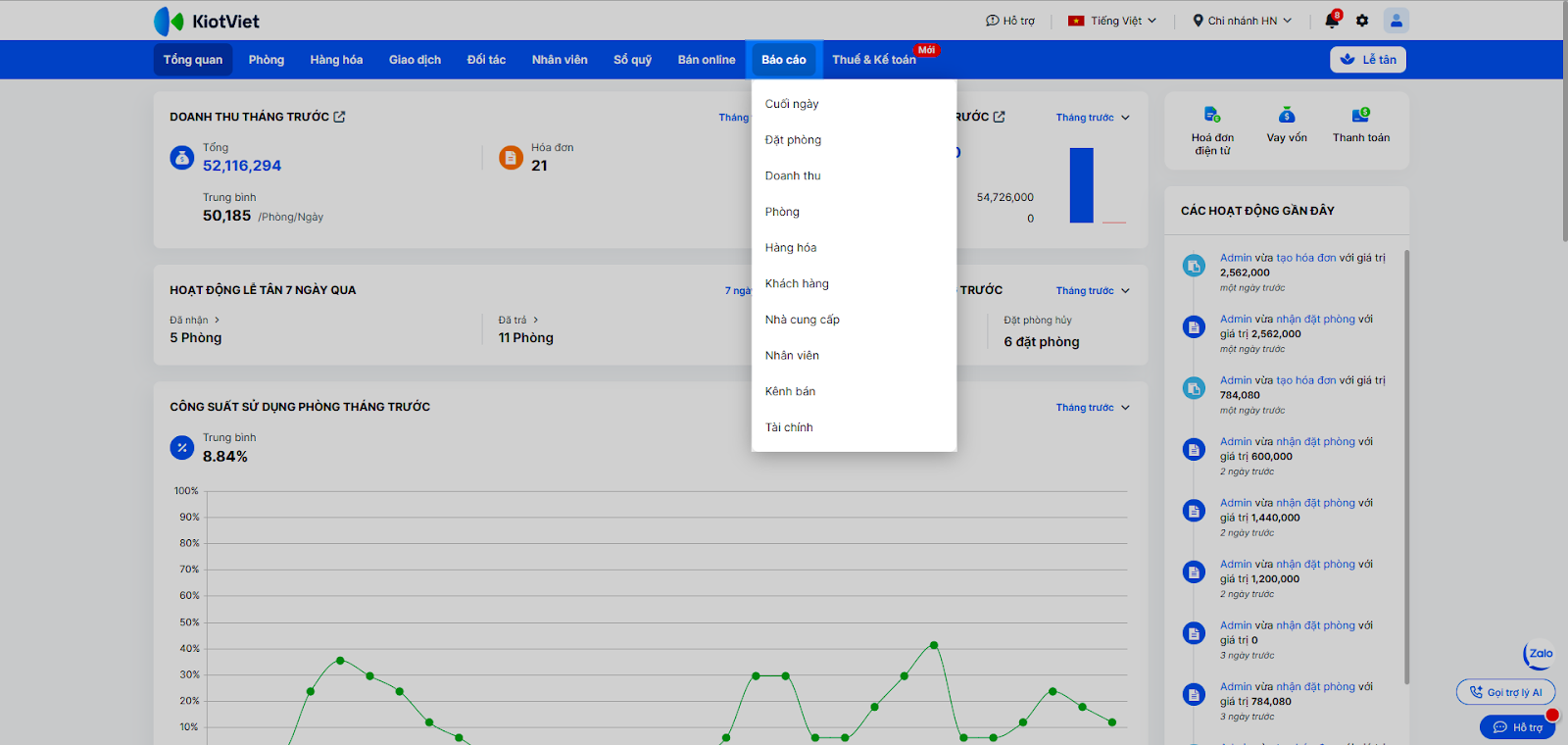
Task: Click the '6 đặt phòng' cancelled bookings value
Action: (x=1042, y=342)
